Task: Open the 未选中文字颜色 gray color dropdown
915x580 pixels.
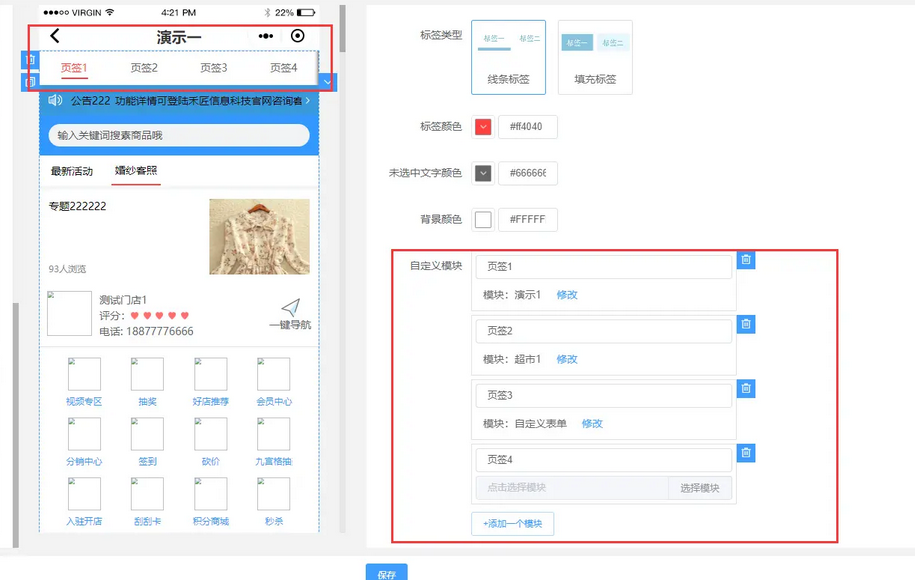Action: 483,173
